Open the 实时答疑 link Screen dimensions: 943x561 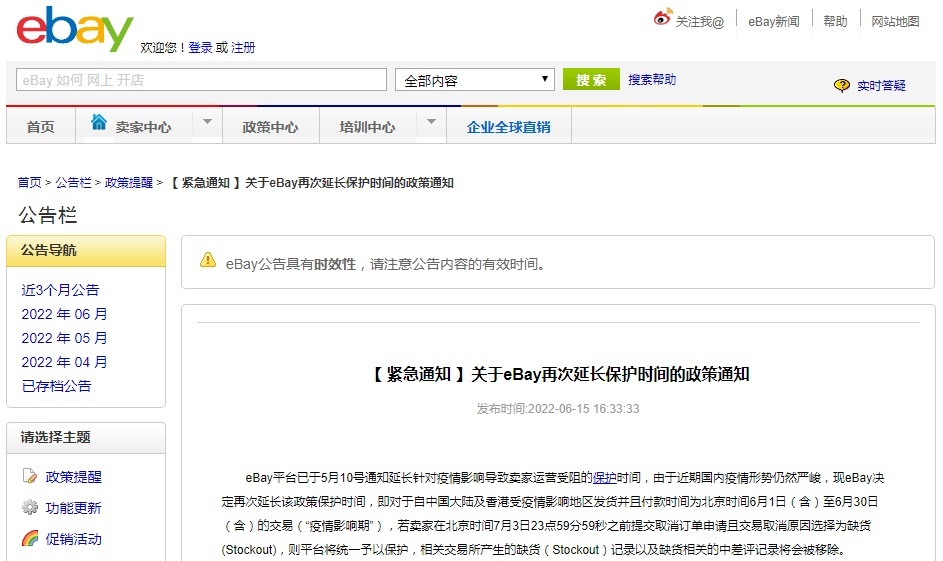coord(881,85)
